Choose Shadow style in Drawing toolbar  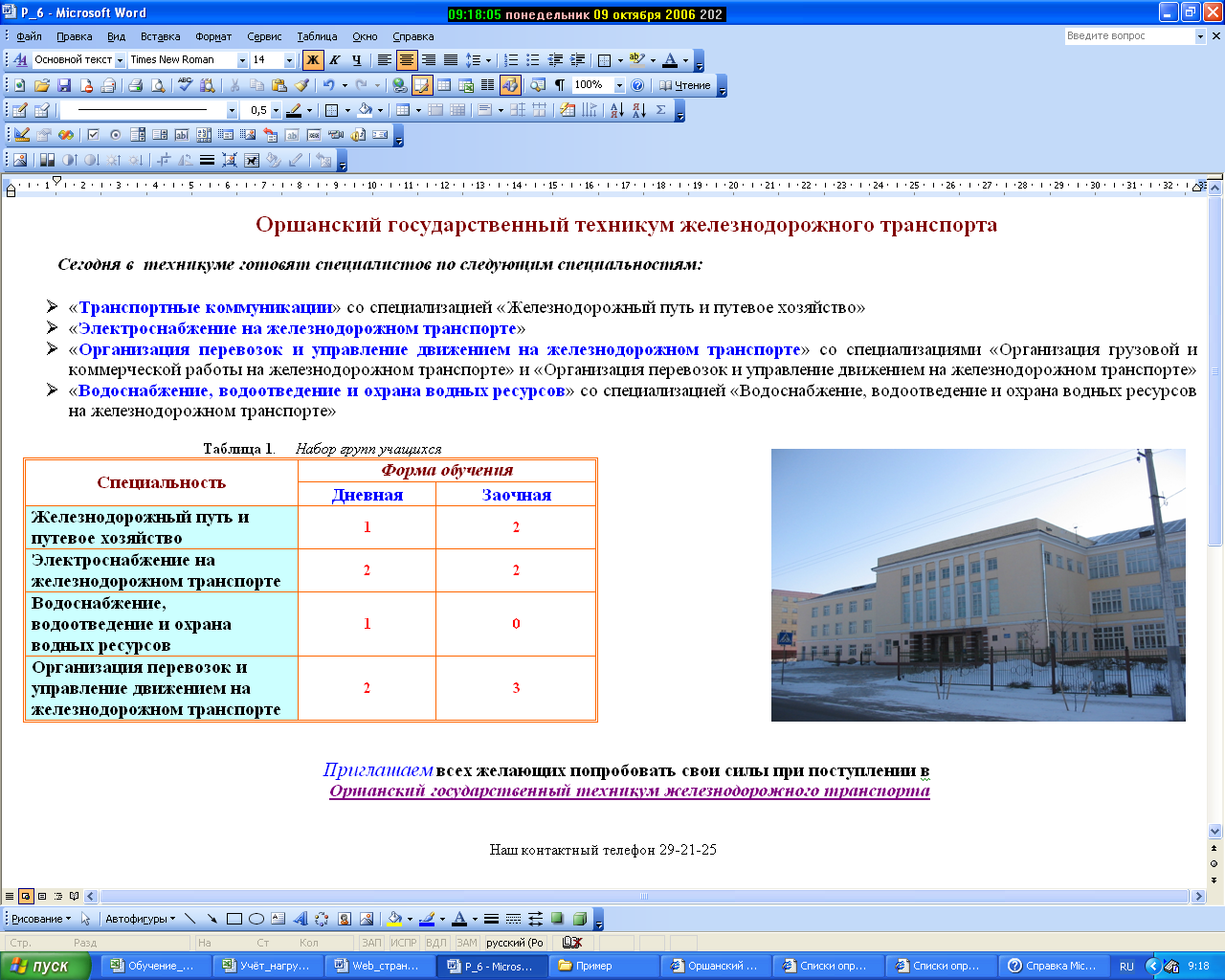pyautogui.click(x=558, y=919)
